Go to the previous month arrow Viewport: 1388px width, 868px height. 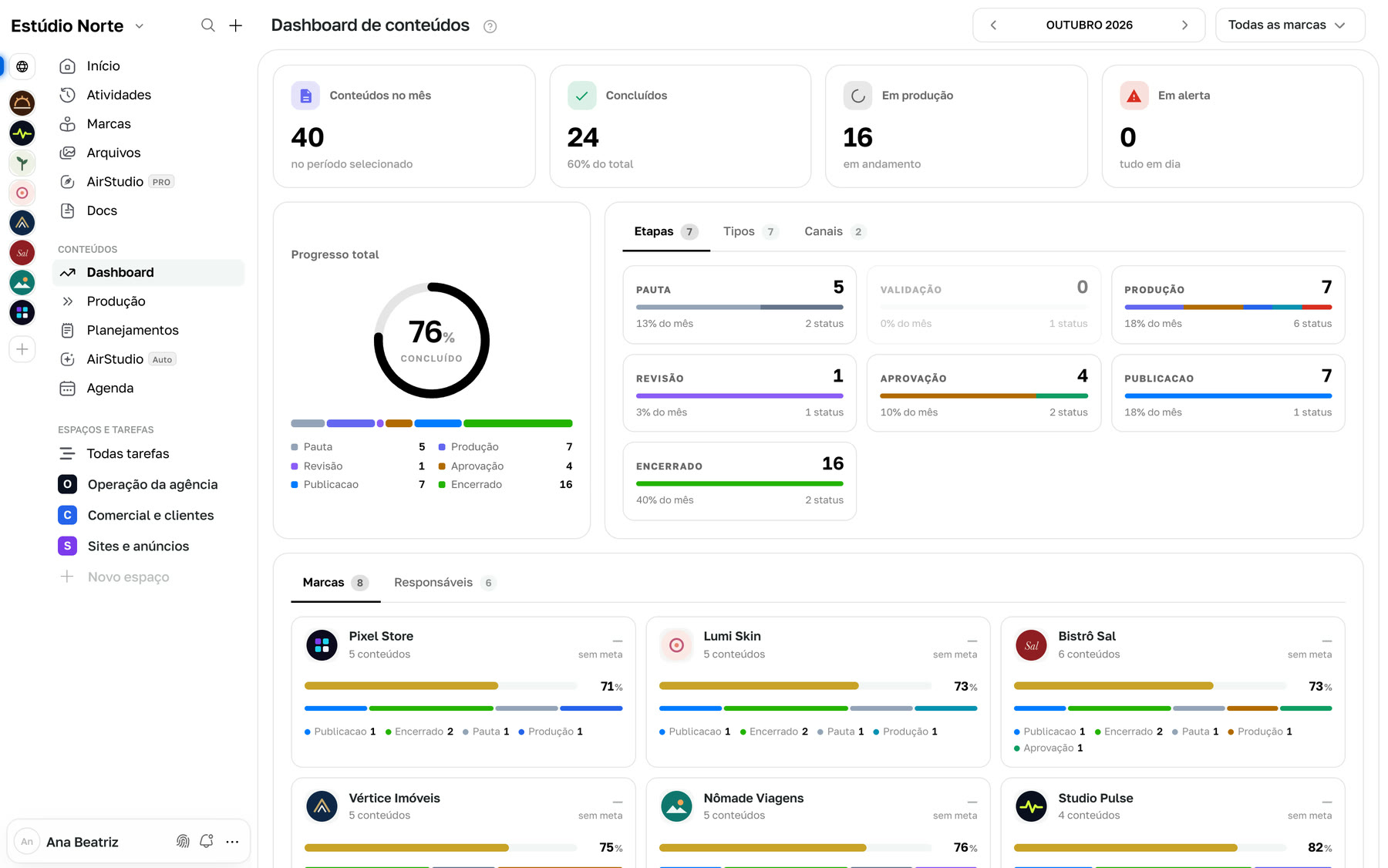tap(993, 25)
